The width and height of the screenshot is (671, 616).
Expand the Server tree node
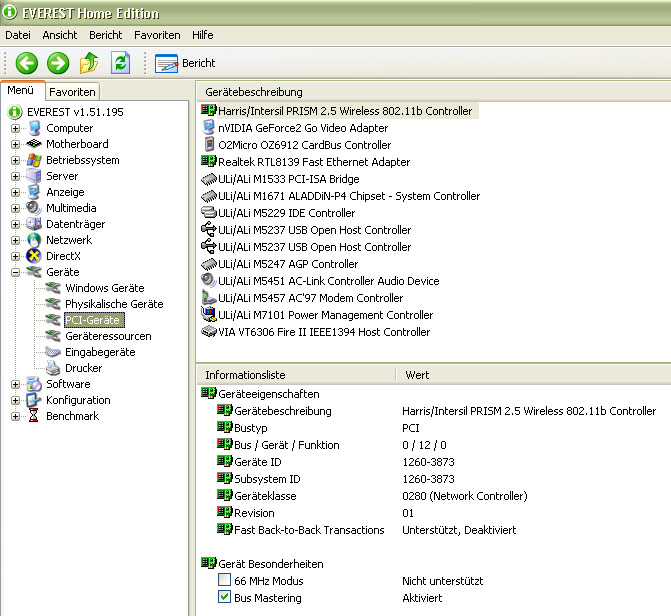coord(15,176)
